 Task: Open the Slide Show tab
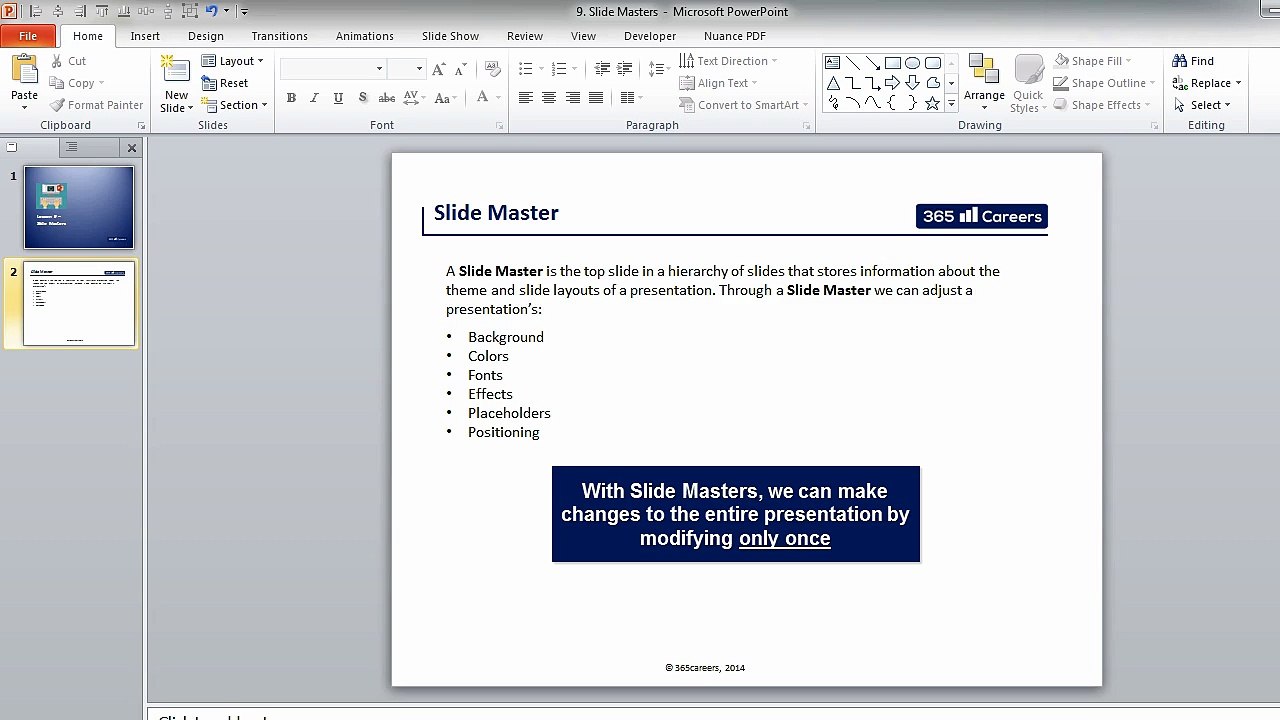click(x=450, y=36)
